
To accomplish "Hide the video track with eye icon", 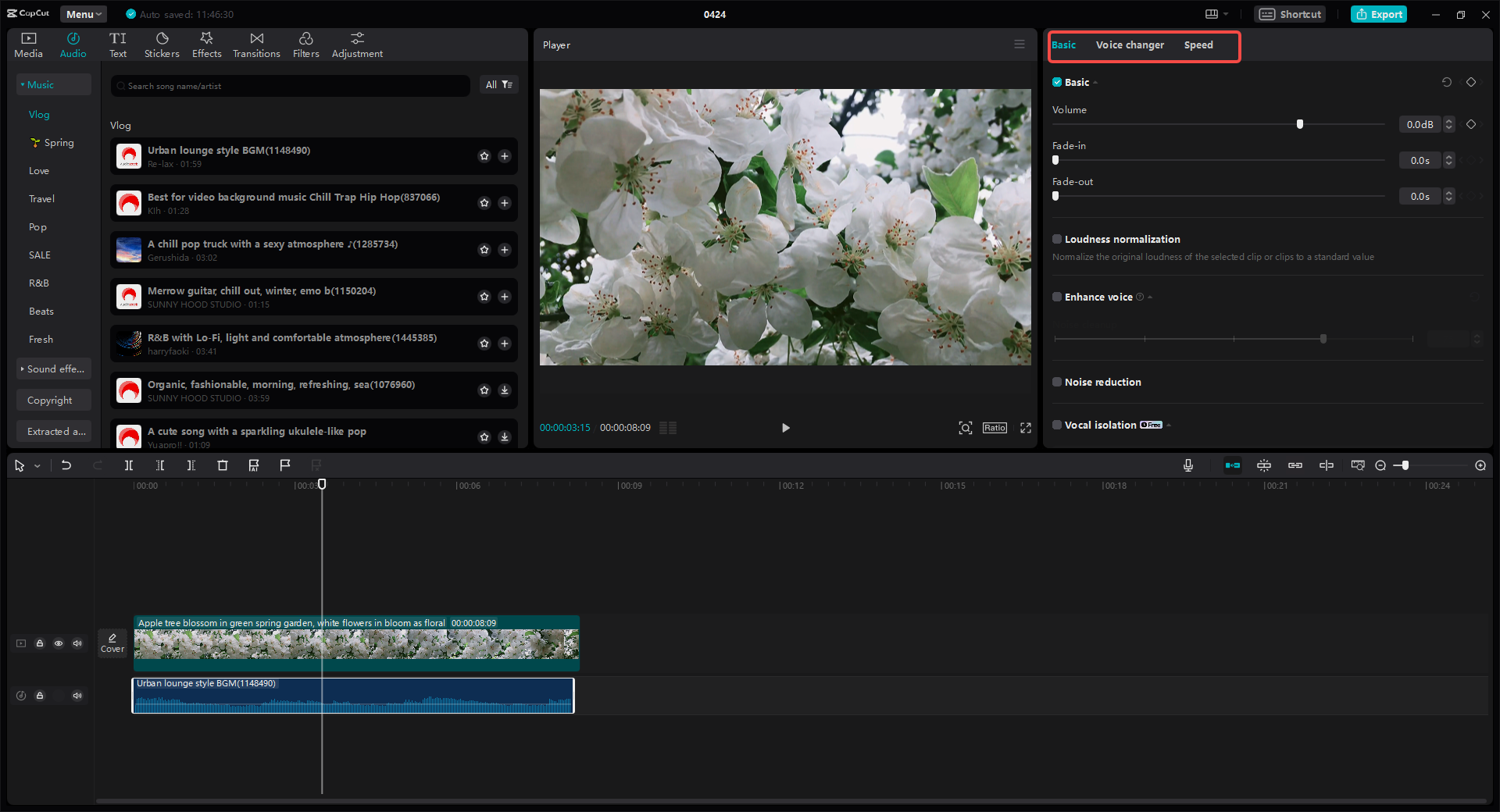I will click(59, 643).
